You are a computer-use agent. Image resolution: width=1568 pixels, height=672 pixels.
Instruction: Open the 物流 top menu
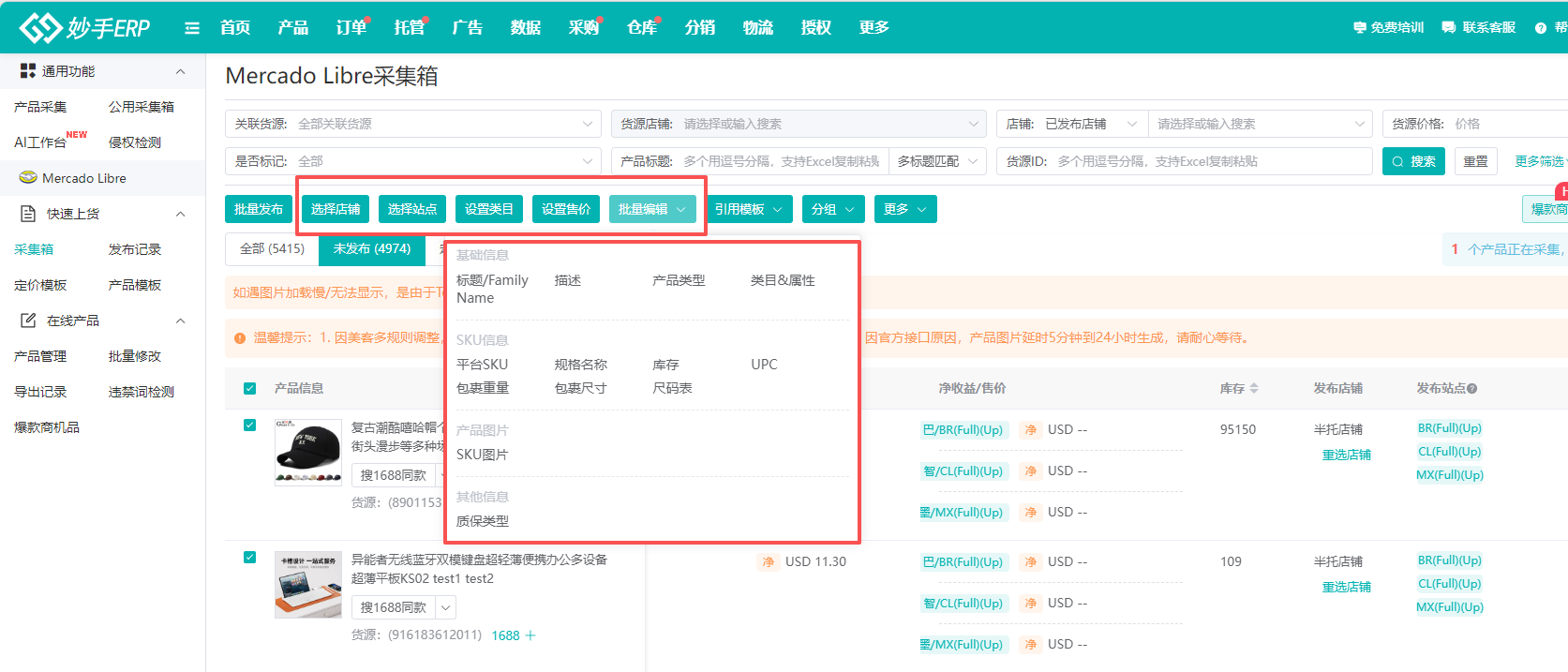coord(758,28)
